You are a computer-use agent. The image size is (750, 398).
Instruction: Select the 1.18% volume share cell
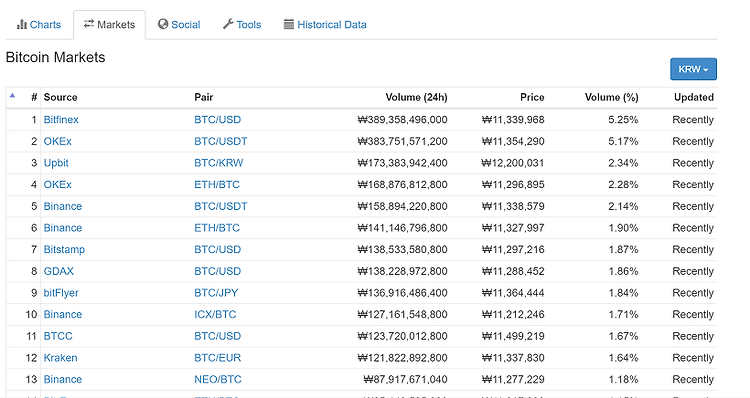623,379
